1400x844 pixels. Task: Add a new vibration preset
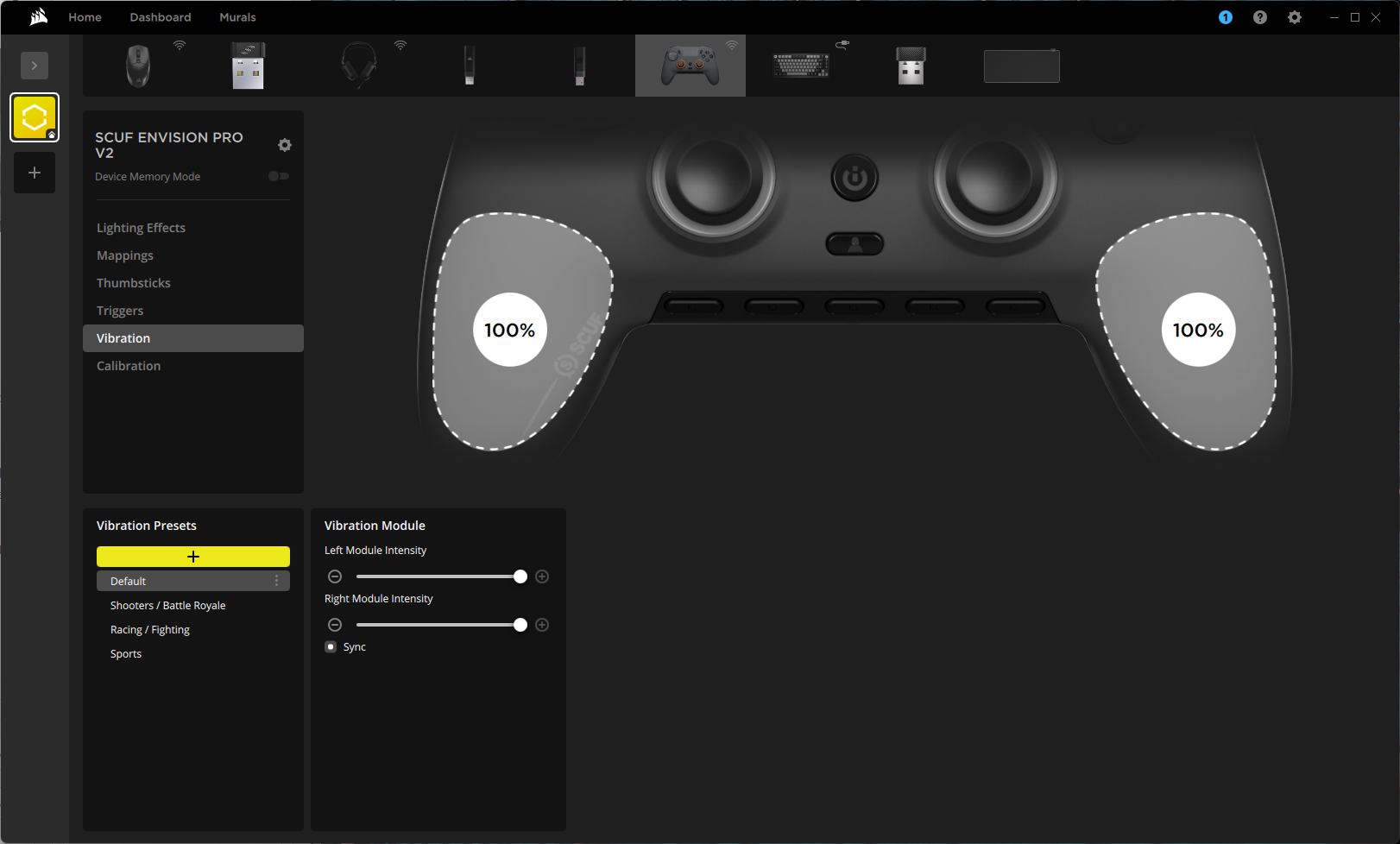pos(193,557)
